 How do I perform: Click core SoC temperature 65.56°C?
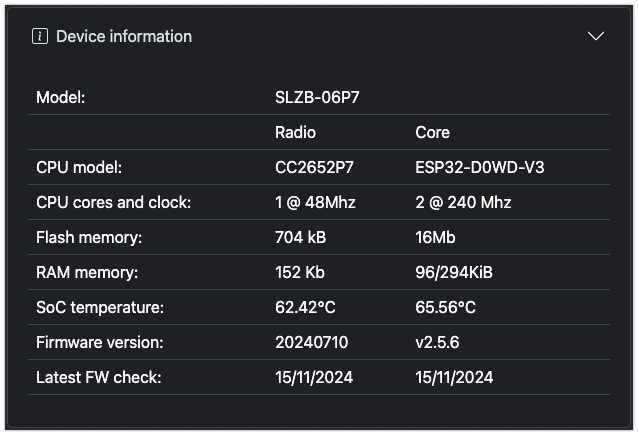pos(446,307)
